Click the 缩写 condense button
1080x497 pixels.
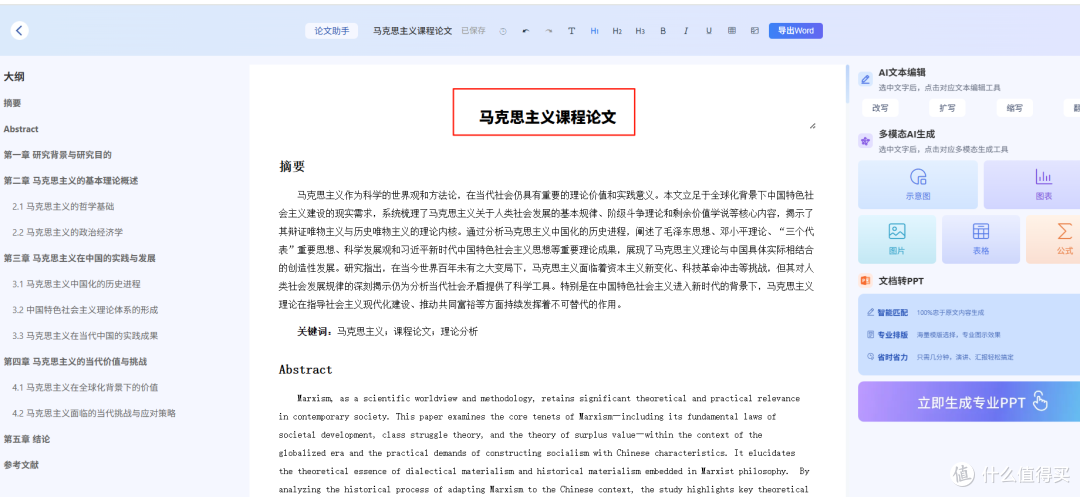coord(1014,108)
